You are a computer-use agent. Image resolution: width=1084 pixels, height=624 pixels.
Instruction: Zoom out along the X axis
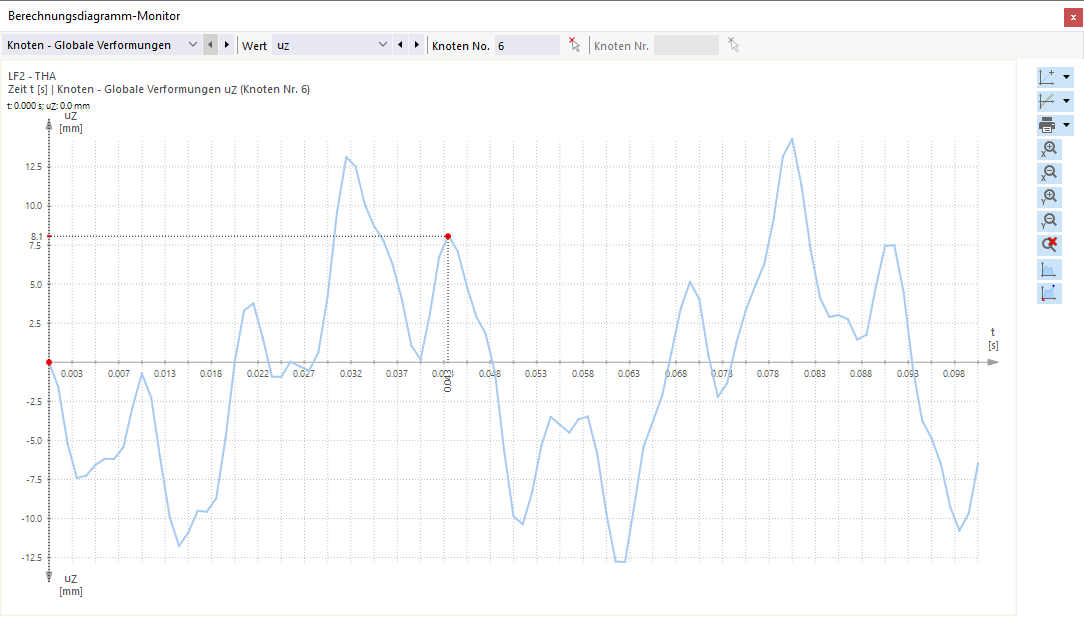(x=1049, y=173)
